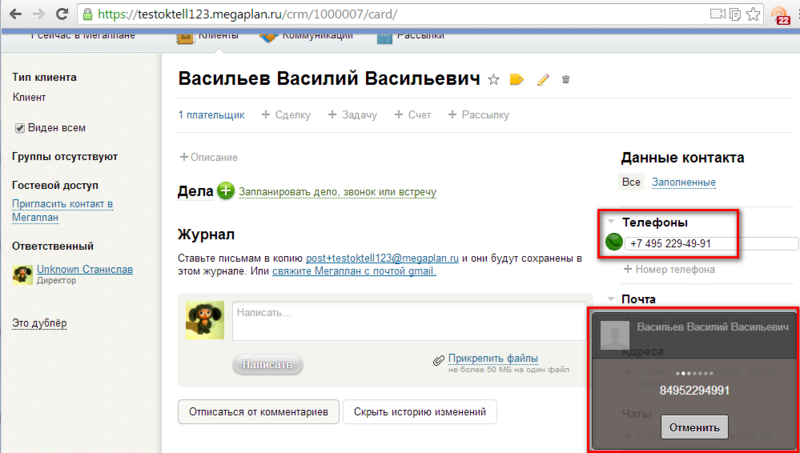800x453 pixels.
Task: Click the trash delete contact icon
Action: [566, 80]
